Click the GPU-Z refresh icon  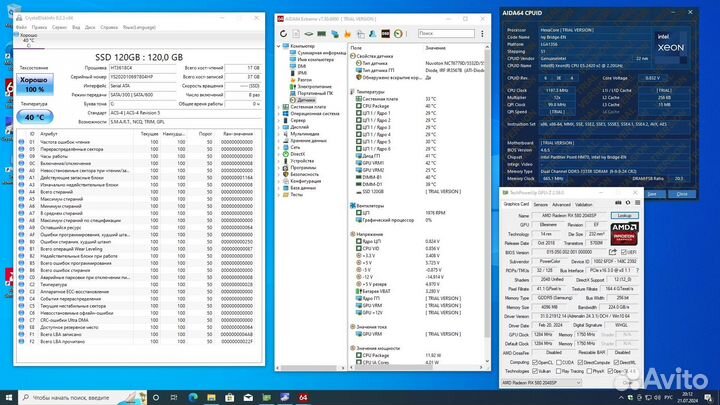628,202
